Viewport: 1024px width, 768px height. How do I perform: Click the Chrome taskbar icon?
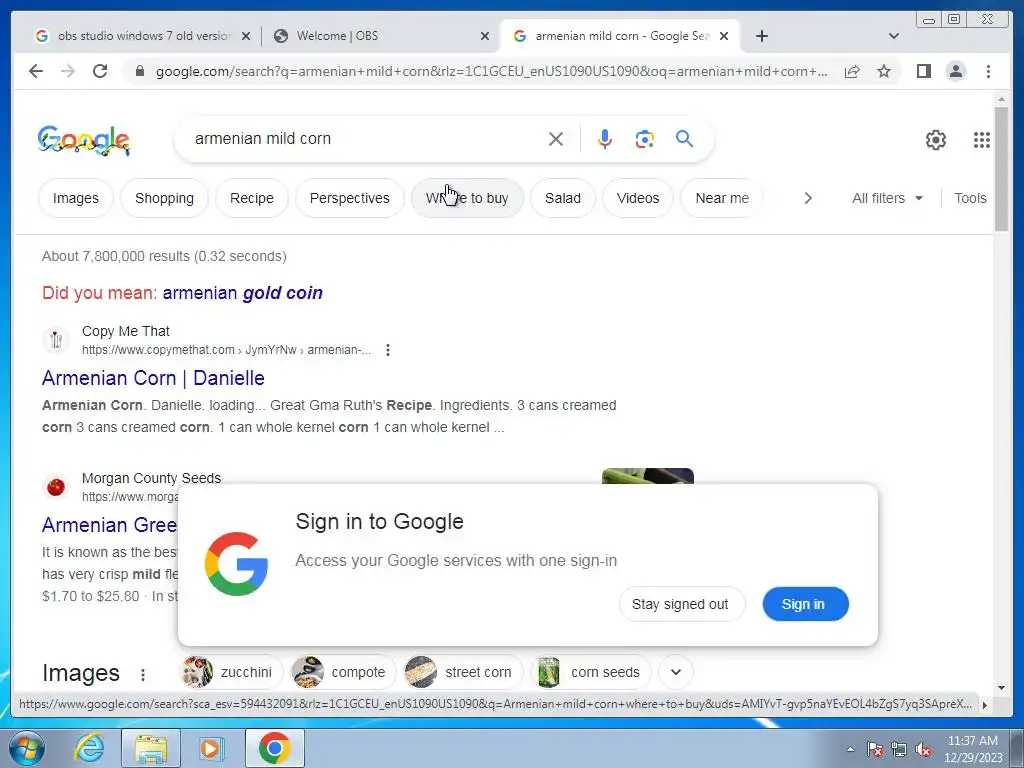(274, 748)
